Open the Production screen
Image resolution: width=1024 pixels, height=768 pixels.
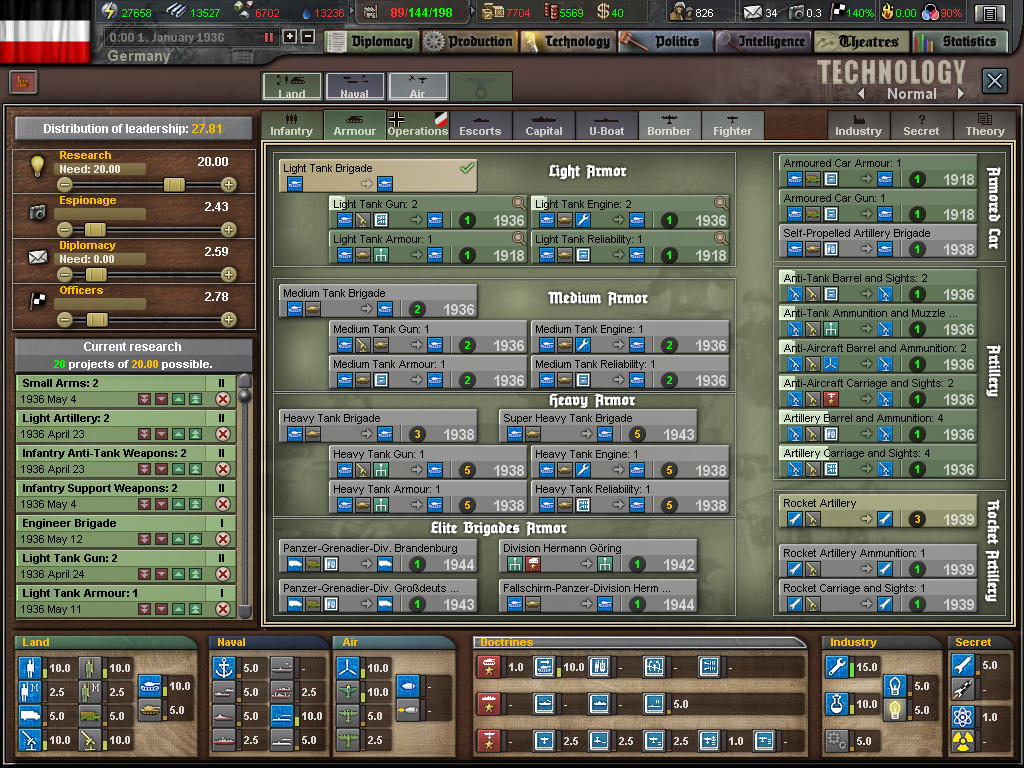pos(469,42)
